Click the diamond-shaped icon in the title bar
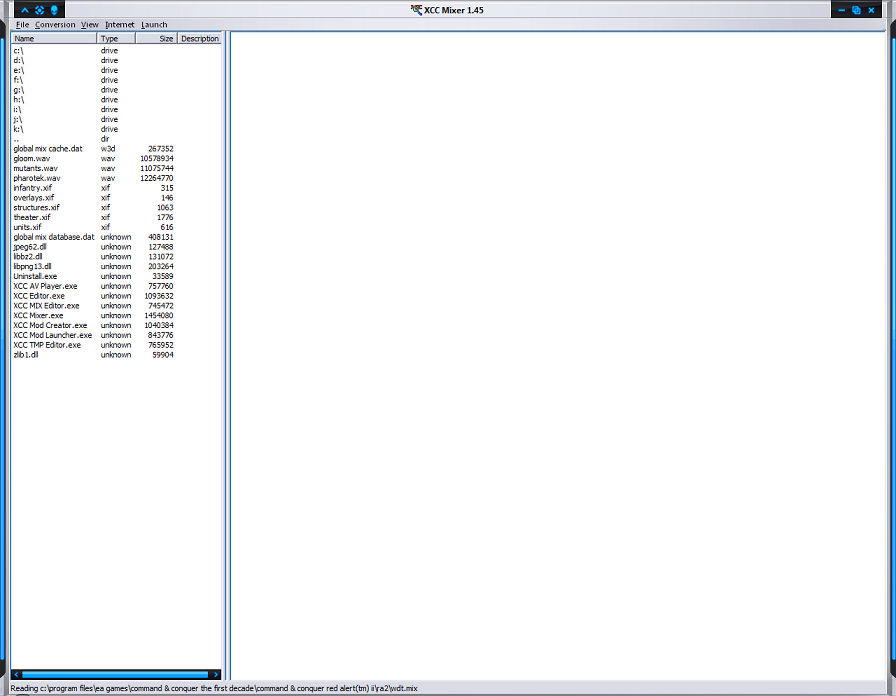The width and height of the screenshot is (896, 696). click(39, 10)
